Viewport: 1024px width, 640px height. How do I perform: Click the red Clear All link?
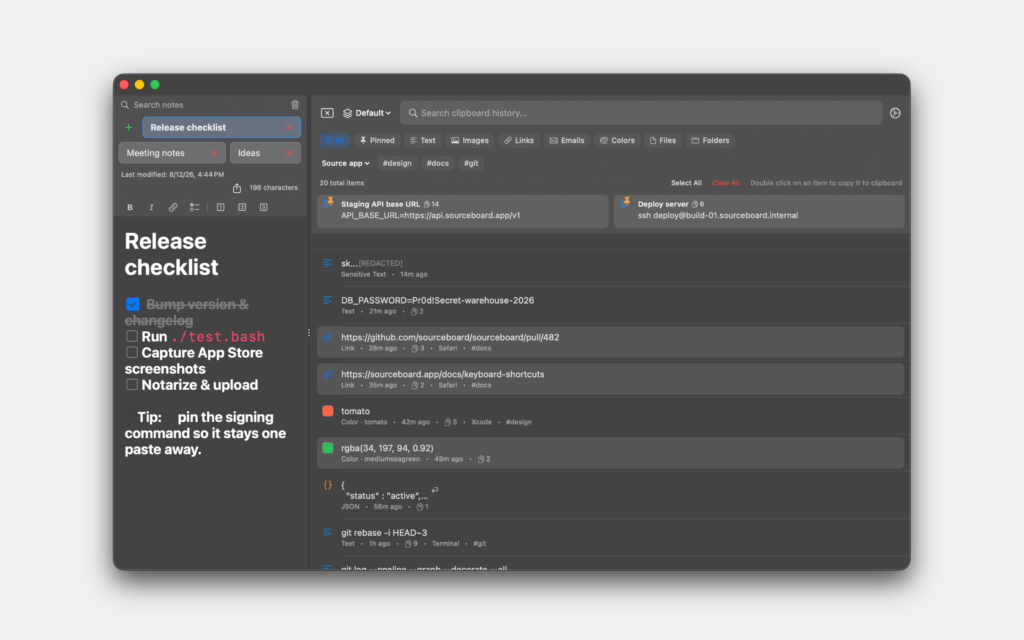726,183
